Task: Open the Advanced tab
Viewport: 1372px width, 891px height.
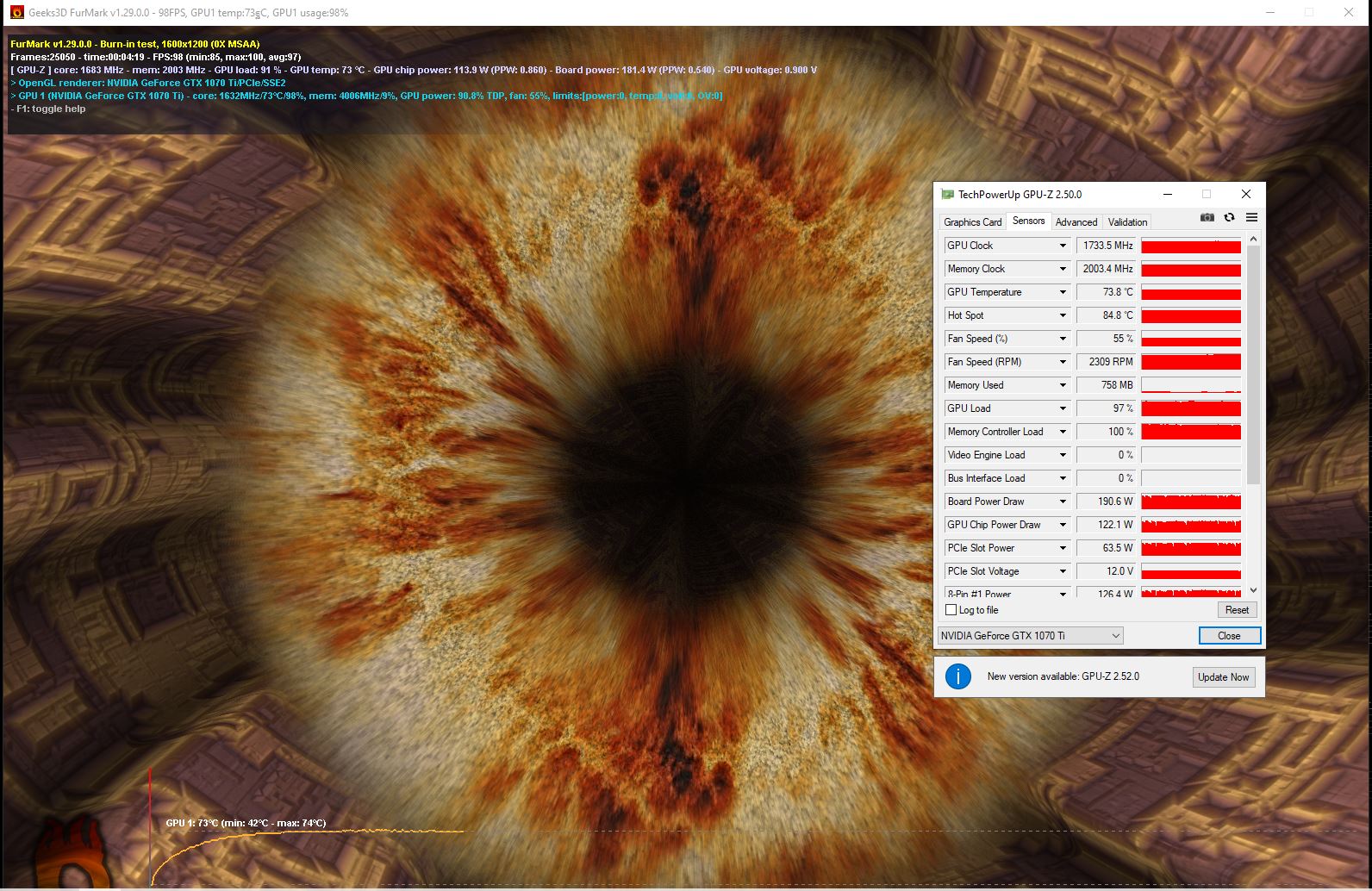Action: pyautogui.click(x=1076, y=222)
